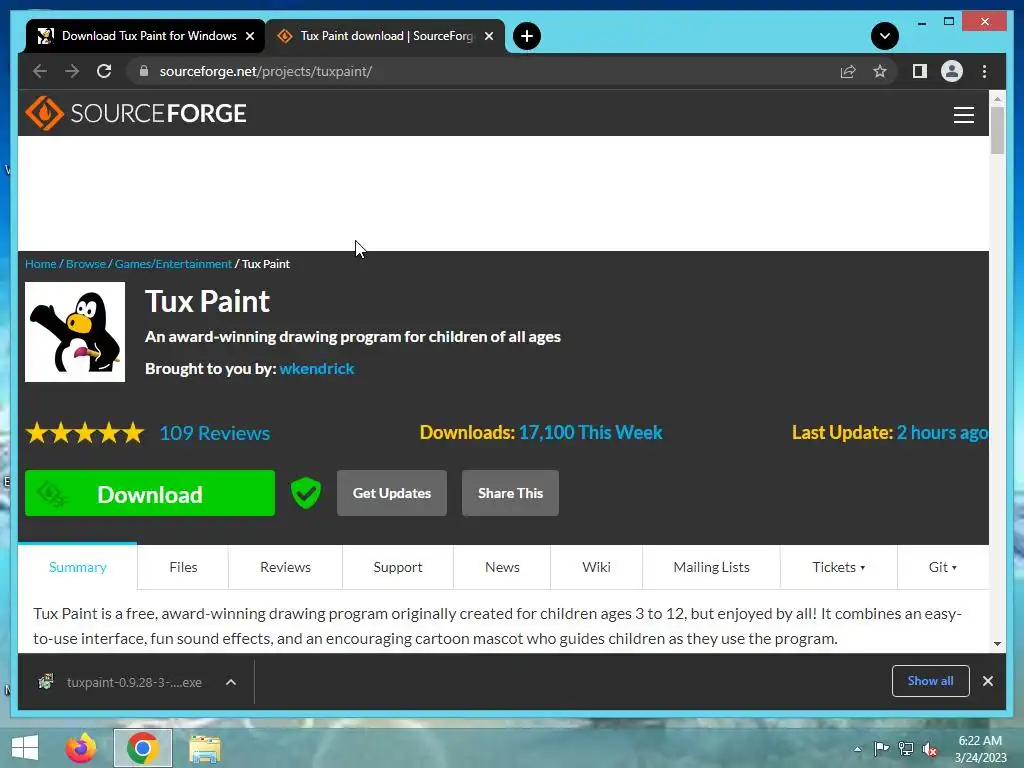1024x768 pixels.
Task: Close the SourceForge tab
Action: tap(488, 36)
